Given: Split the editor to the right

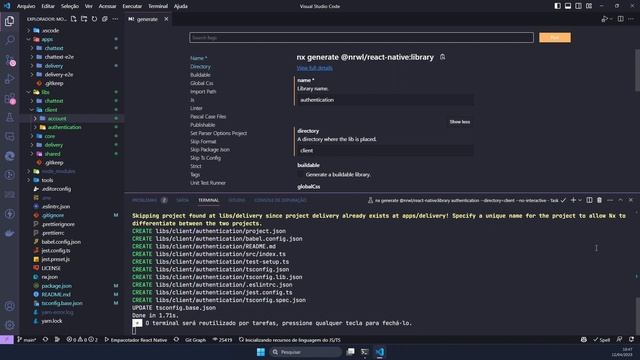Looking at the screenshot, I should tap(620, 19).
